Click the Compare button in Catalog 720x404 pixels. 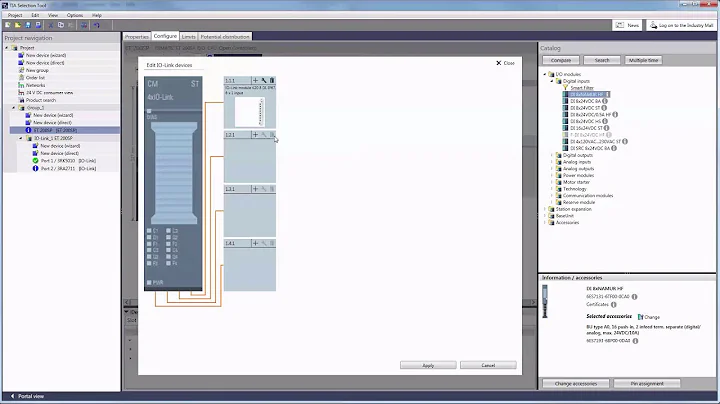561,60
